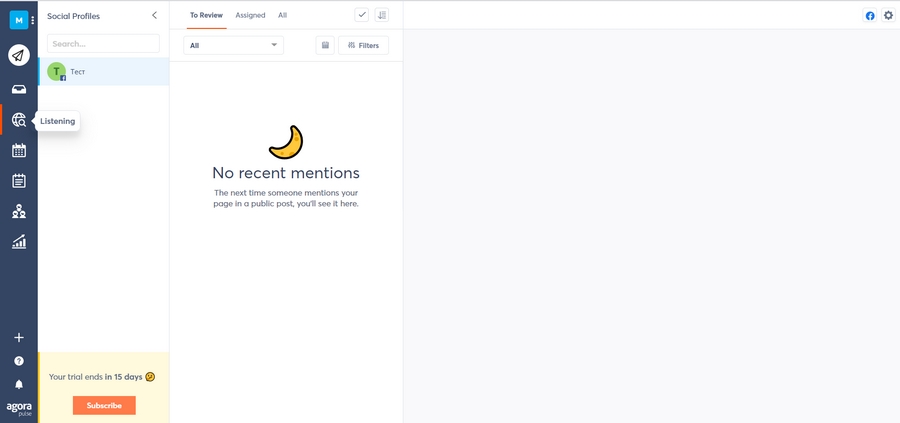Open the Reports chart icon
The height and width of the screenshot is (423, 900).
coord(19,242)
